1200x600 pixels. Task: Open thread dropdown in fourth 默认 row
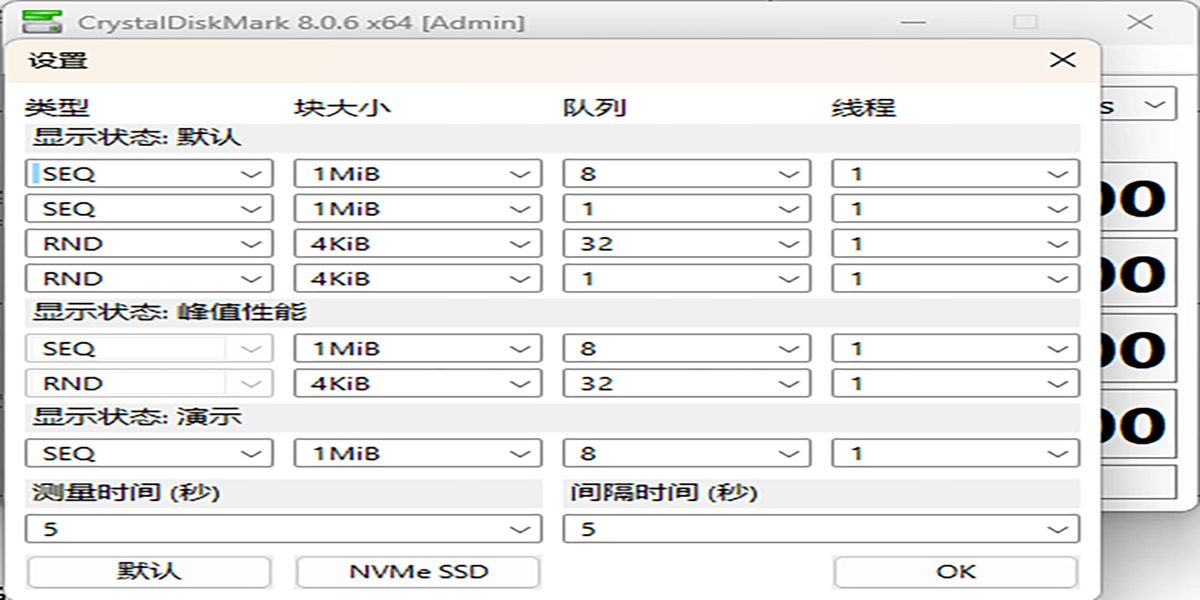955,279
